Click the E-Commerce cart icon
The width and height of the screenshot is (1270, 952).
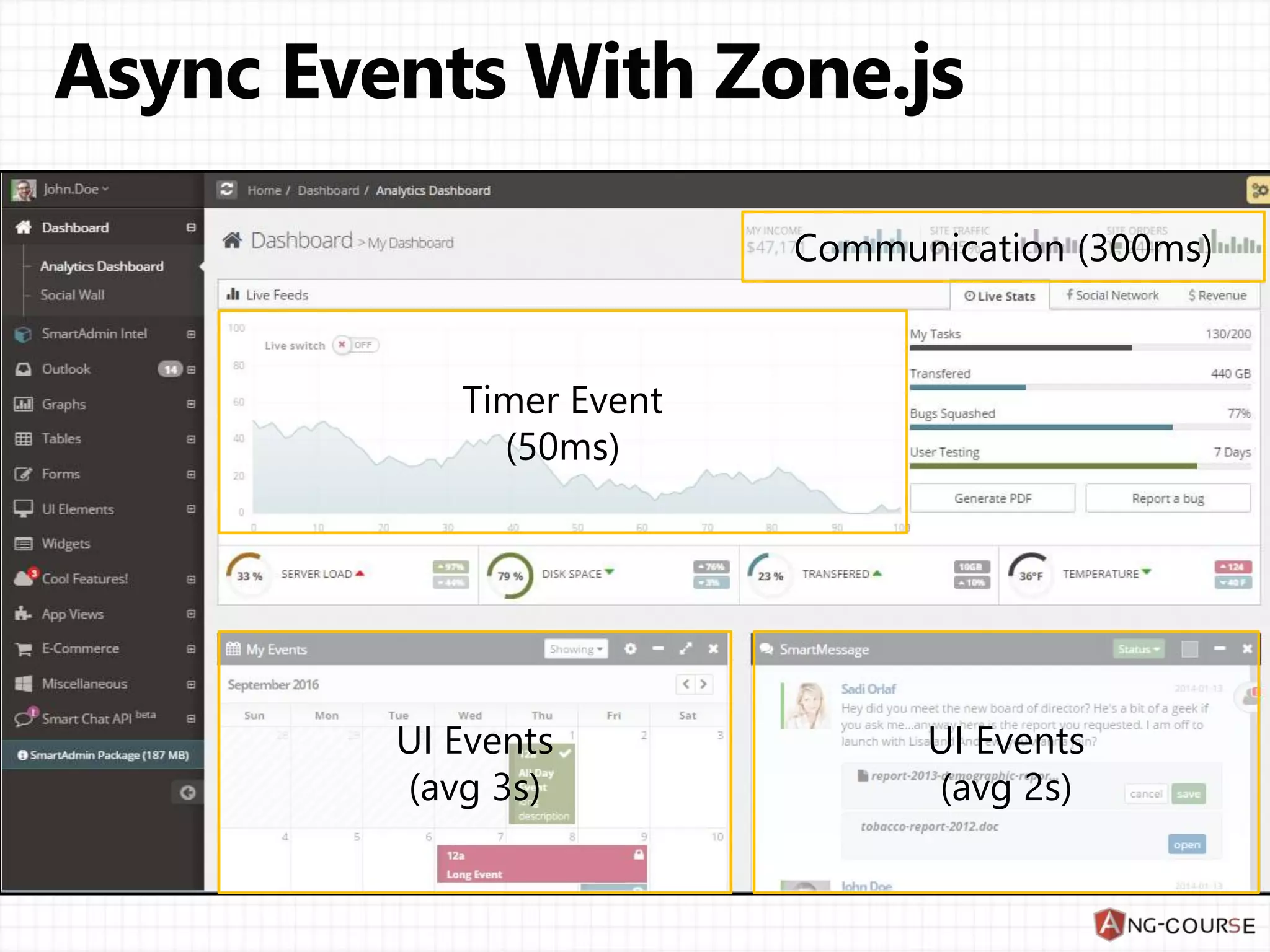pos(24,649)
